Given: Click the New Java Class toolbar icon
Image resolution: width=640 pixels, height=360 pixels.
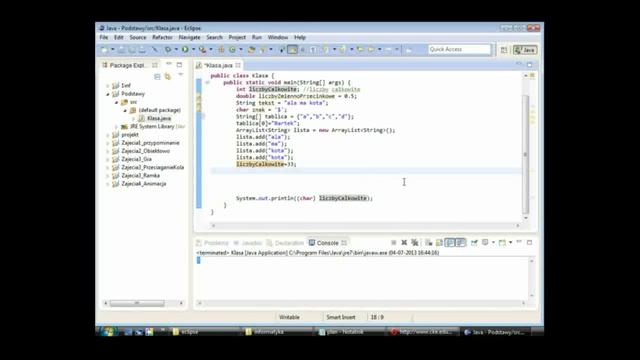Looking at the screenshot, I should pyautogui.click(x=232, y=49).
